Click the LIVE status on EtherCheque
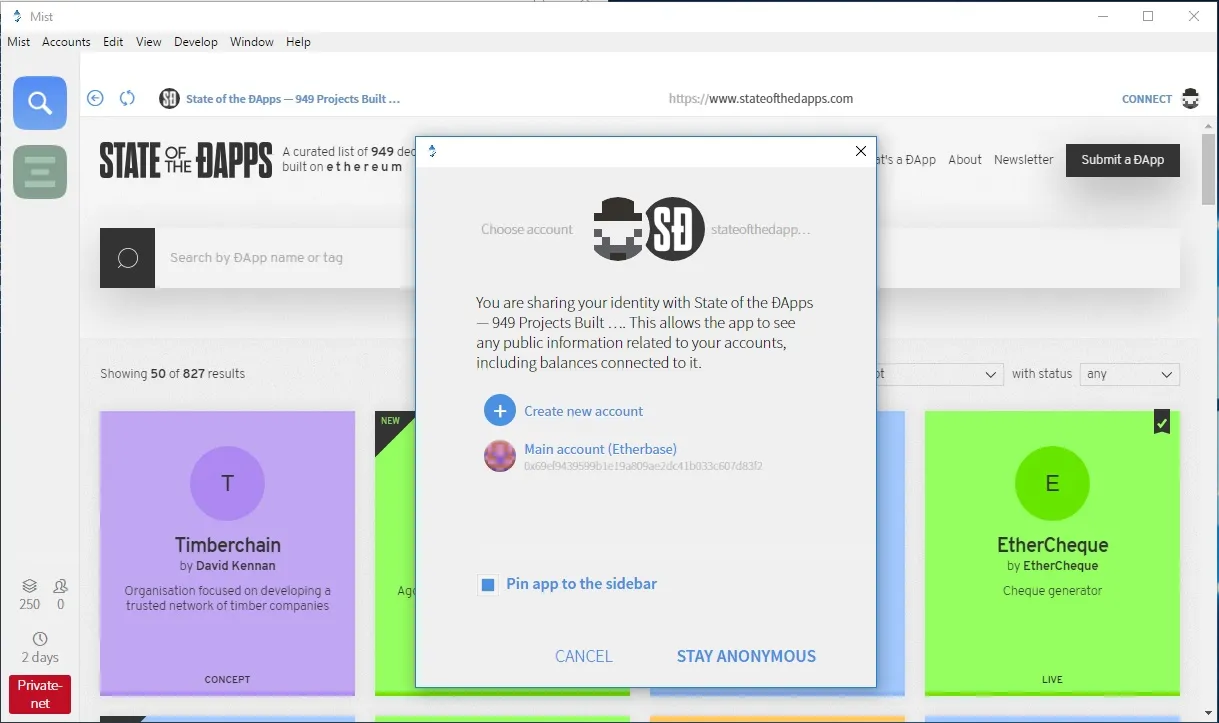This screenshot has width=1219, height=723. (x=1052, y=680)
